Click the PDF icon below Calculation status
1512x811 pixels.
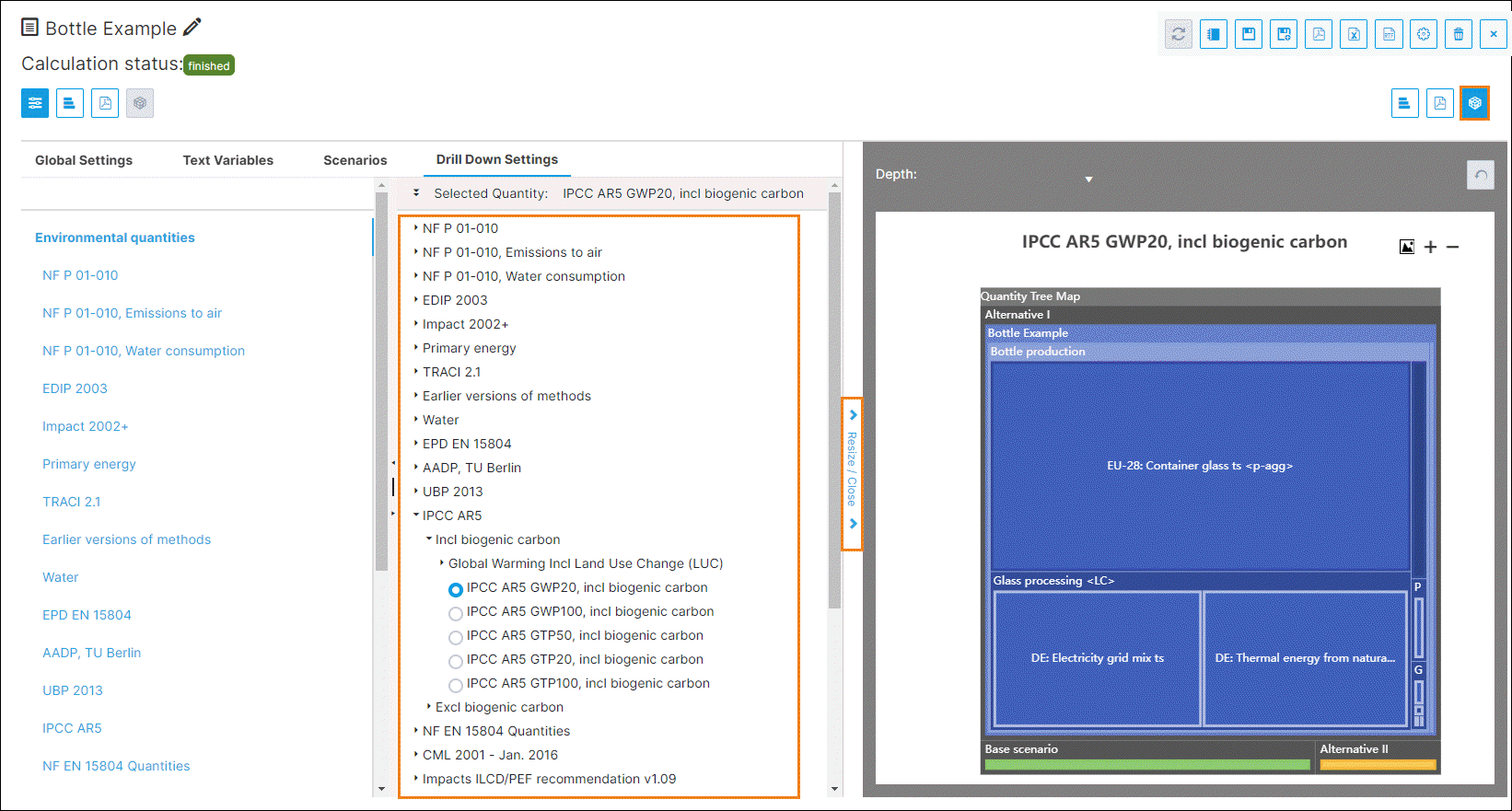[x=105, y=103]
